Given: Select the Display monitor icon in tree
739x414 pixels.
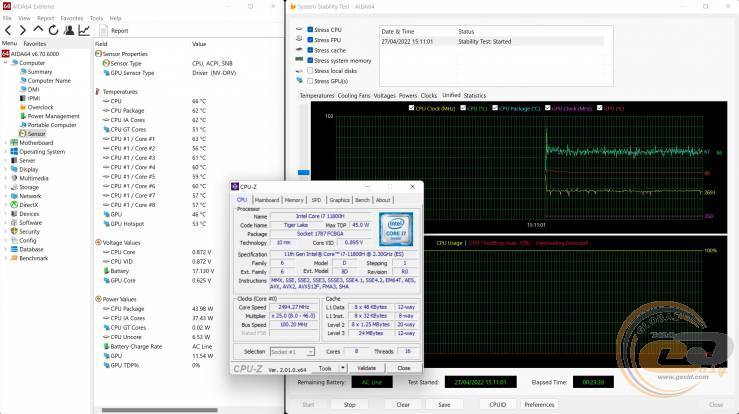Looking at the screenshot, I should [14, 169].
